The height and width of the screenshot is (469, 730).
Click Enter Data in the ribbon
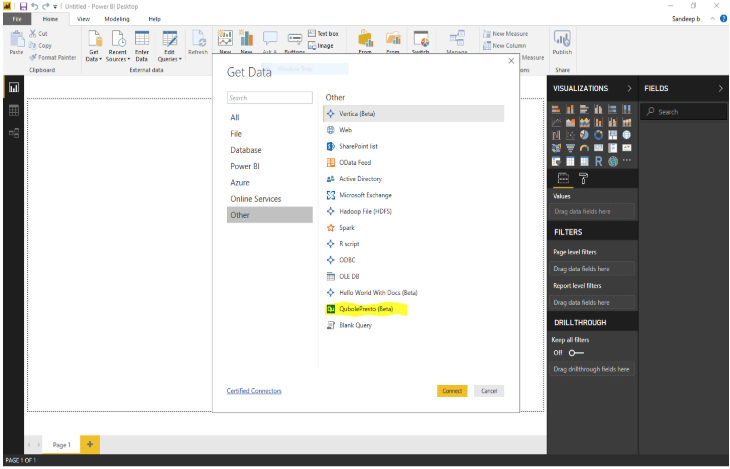(x=142, y=46)
